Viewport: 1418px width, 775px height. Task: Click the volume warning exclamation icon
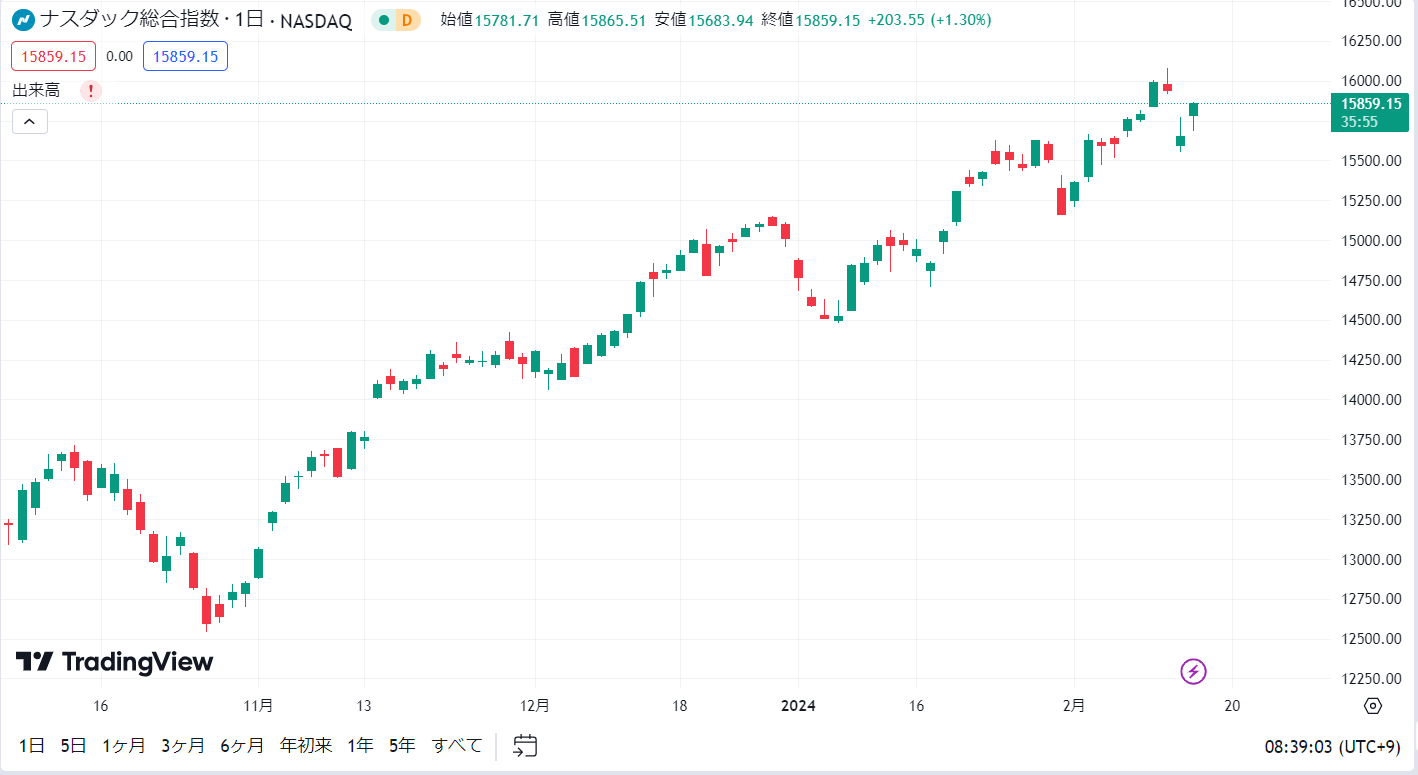coord(91,91)
